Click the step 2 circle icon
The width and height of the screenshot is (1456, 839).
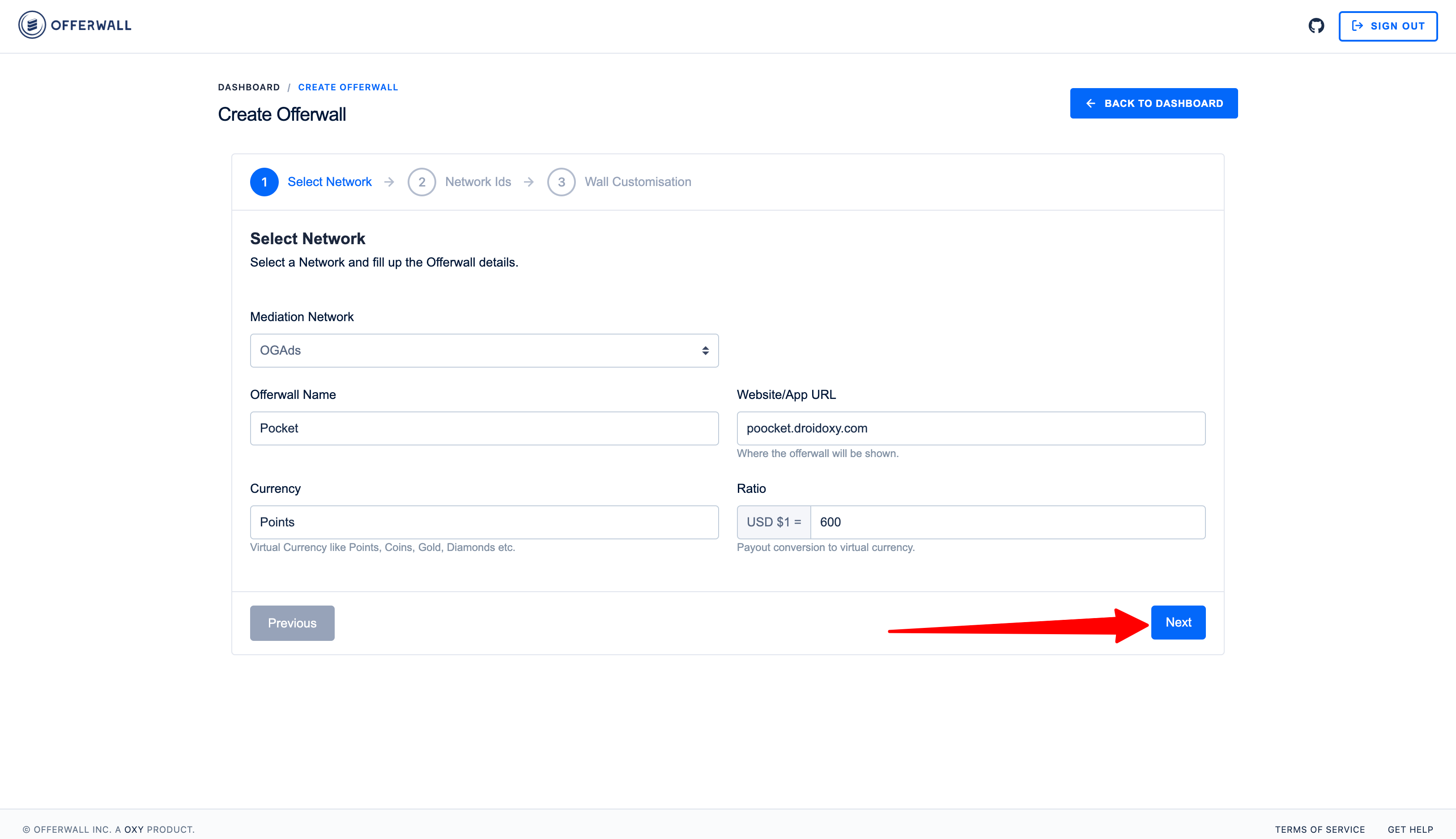pos(421,182)
